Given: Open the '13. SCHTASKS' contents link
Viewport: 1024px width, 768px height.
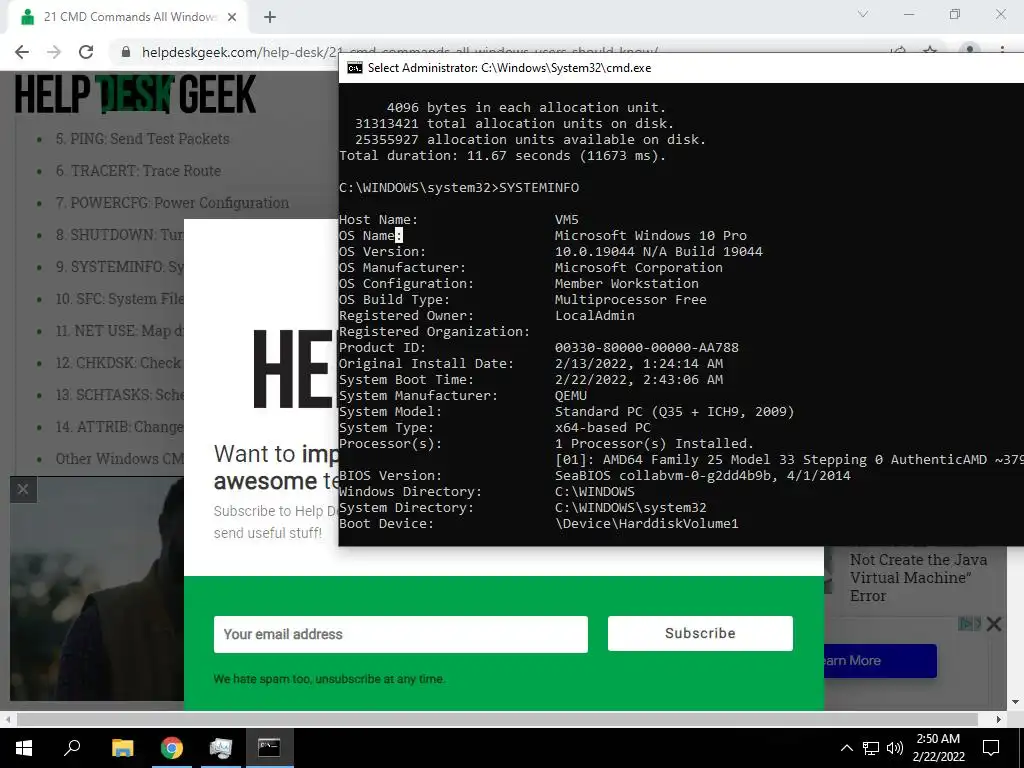Looking at the screenshot, I should tap(120, 394).
